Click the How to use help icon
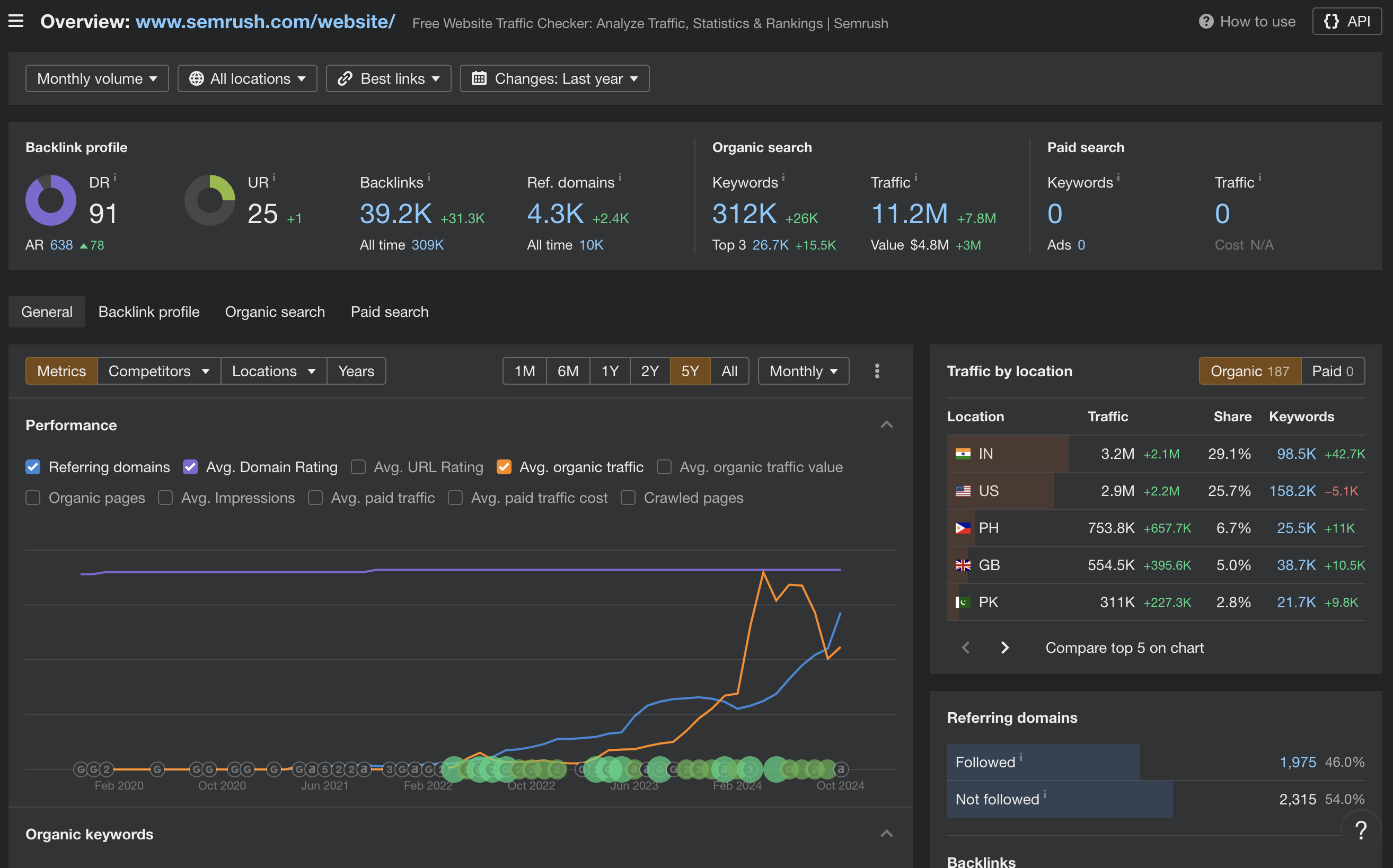 (x=1206, y=21)
